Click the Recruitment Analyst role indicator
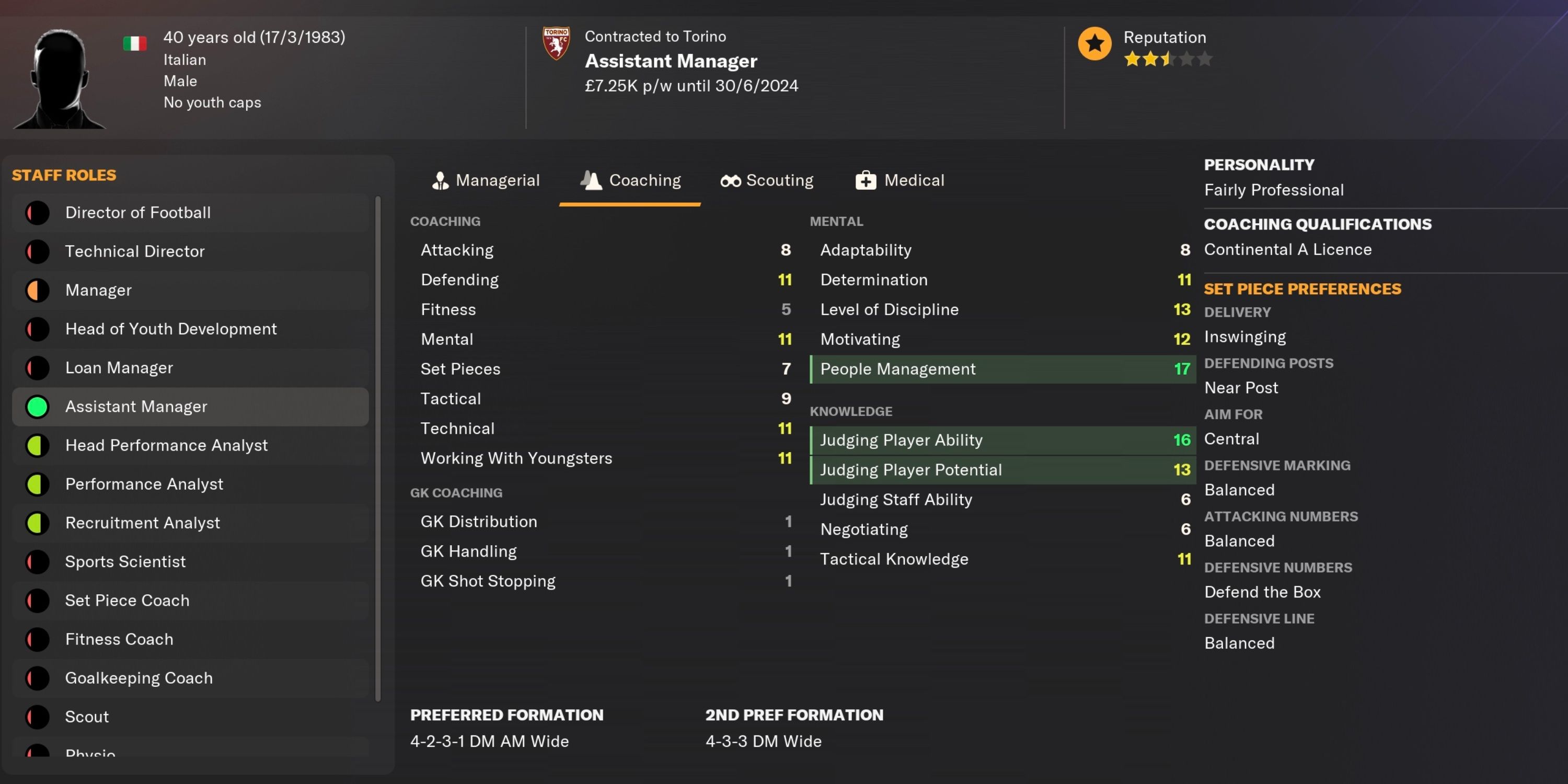 click(38, 523)
